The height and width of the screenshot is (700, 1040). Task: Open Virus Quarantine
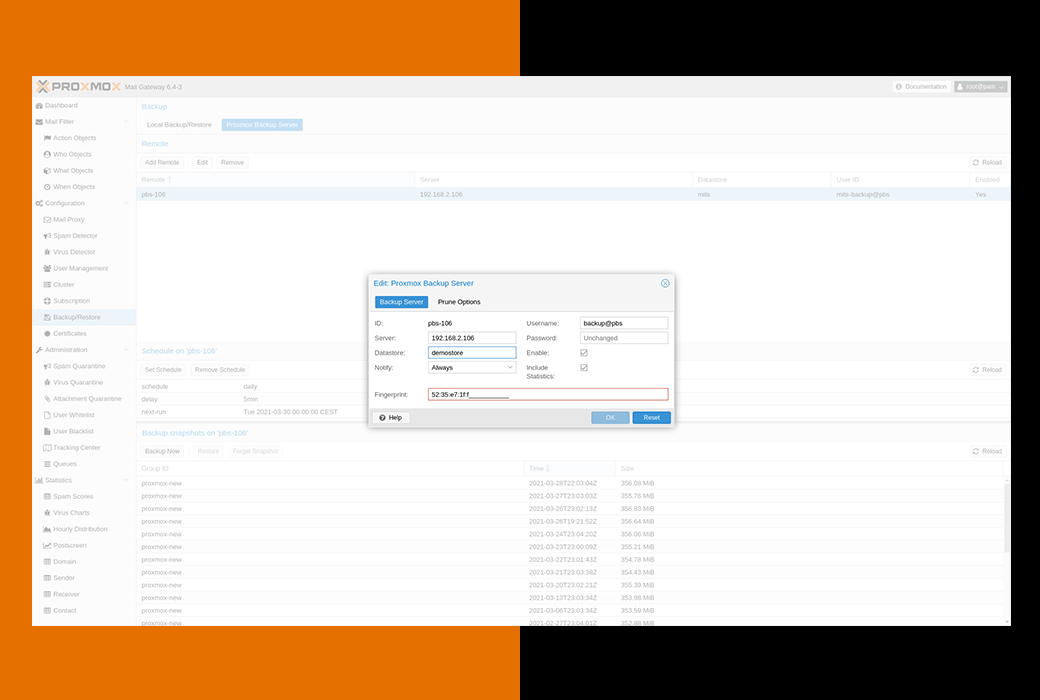pos(78,383)
